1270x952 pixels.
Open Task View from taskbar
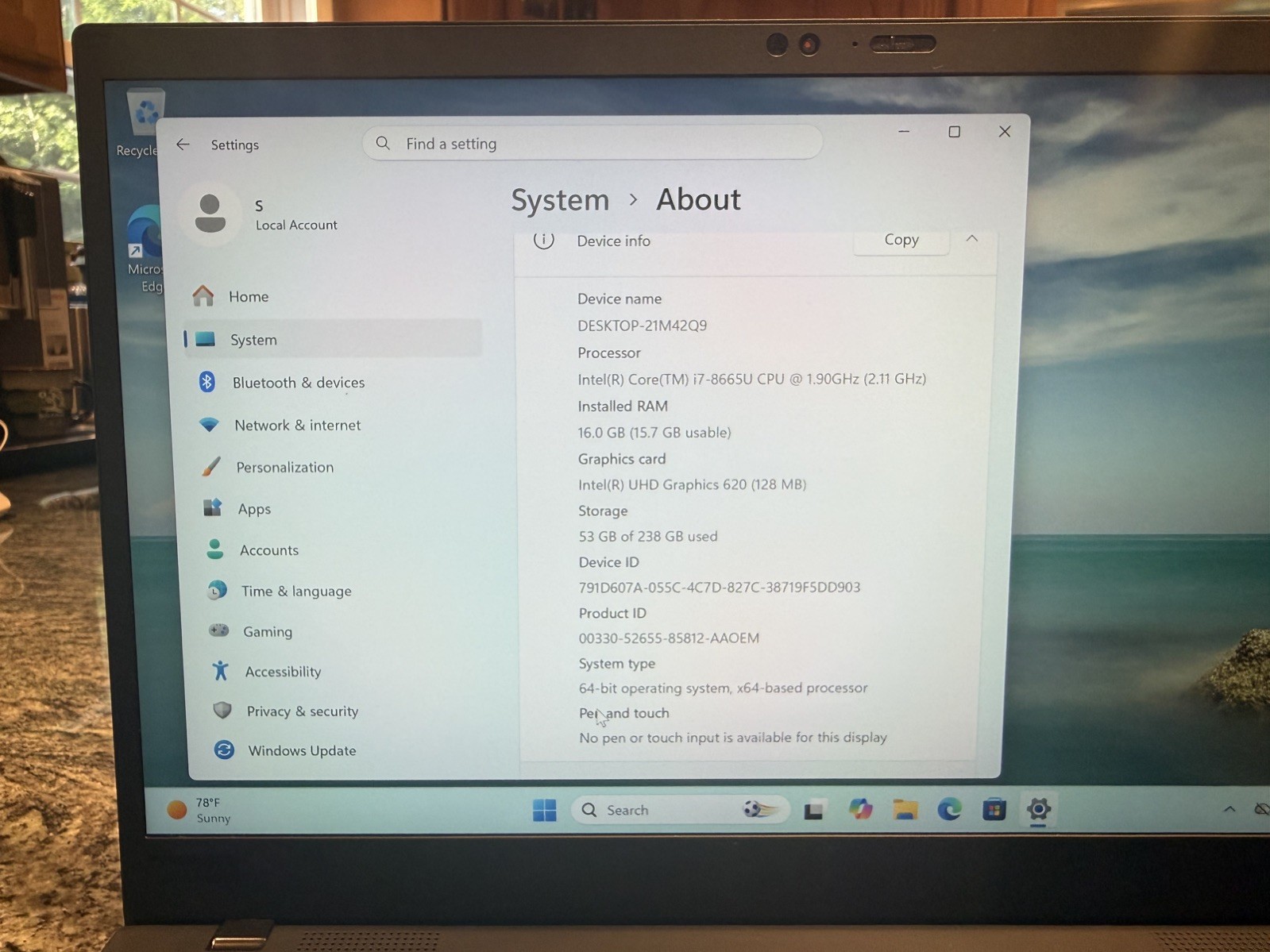(813, 811)
